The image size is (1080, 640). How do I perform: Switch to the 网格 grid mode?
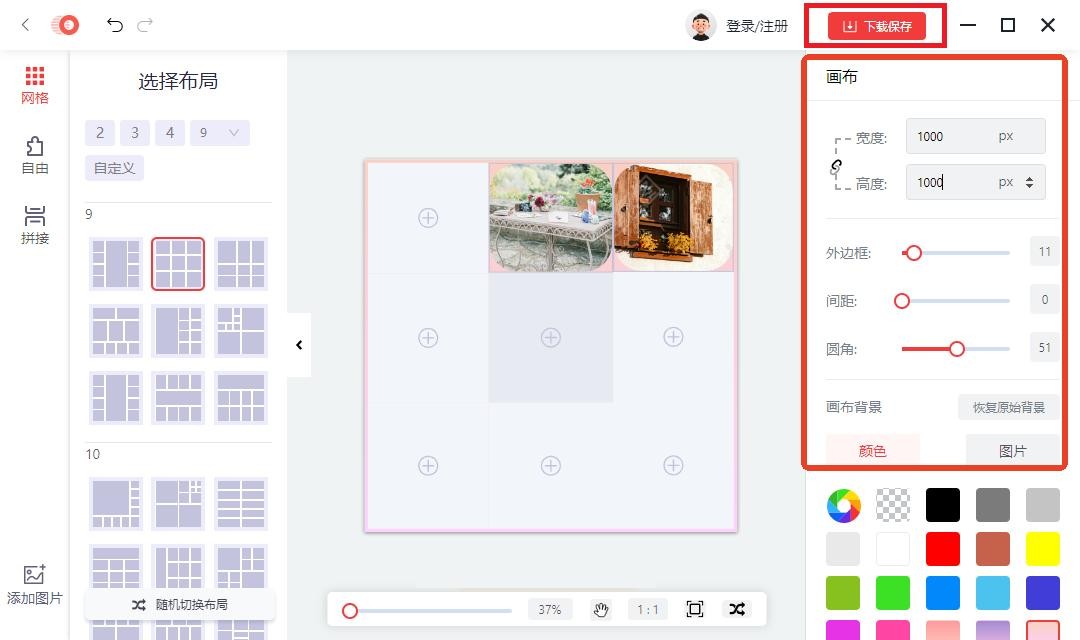click(35, 84)
